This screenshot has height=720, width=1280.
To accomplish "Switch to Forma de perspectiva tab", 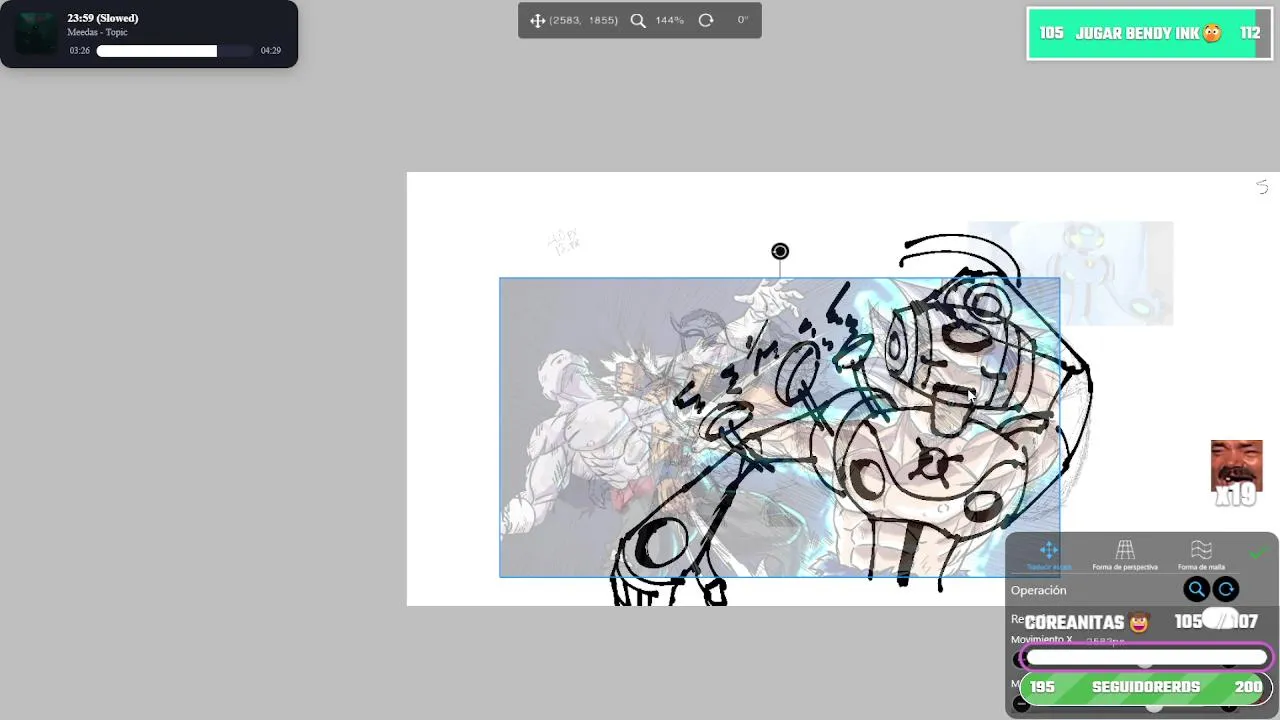I will click(x=1125, y=555).
